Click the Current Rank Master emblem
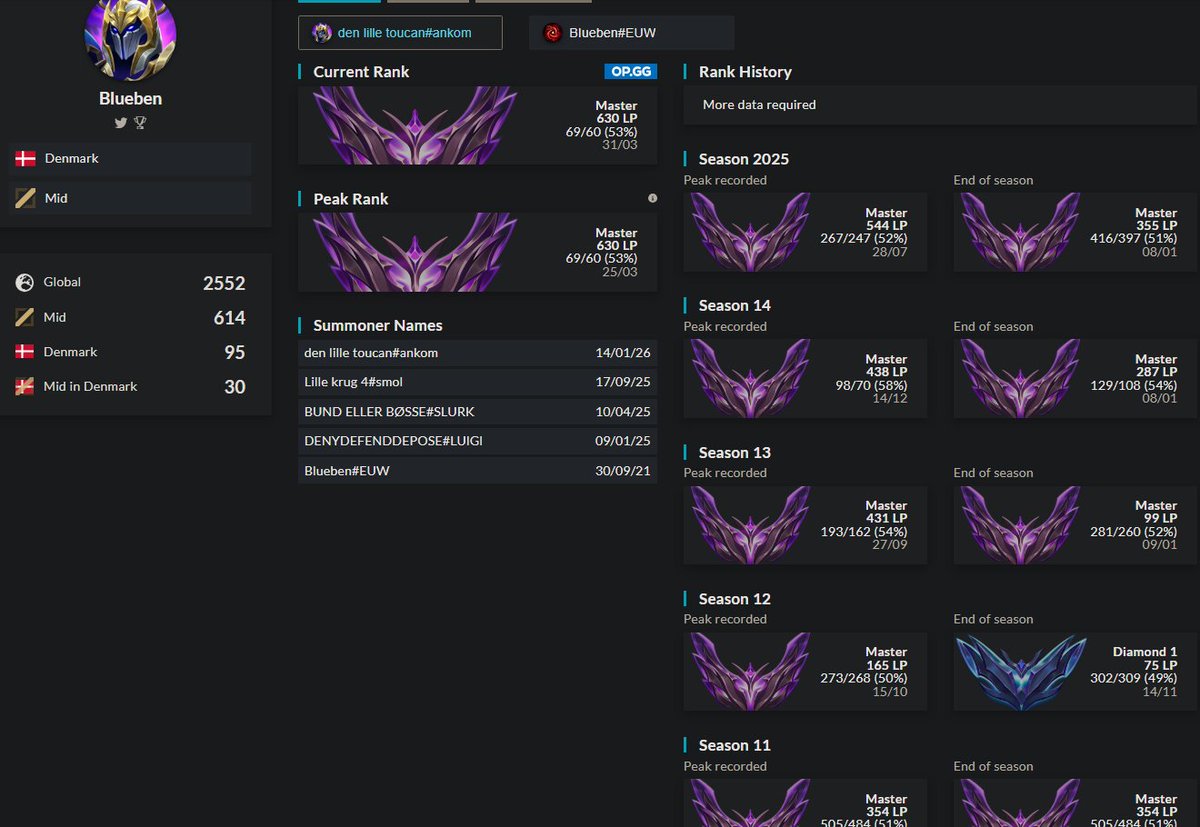The image size is (1200, 827). tap(415, 126)
